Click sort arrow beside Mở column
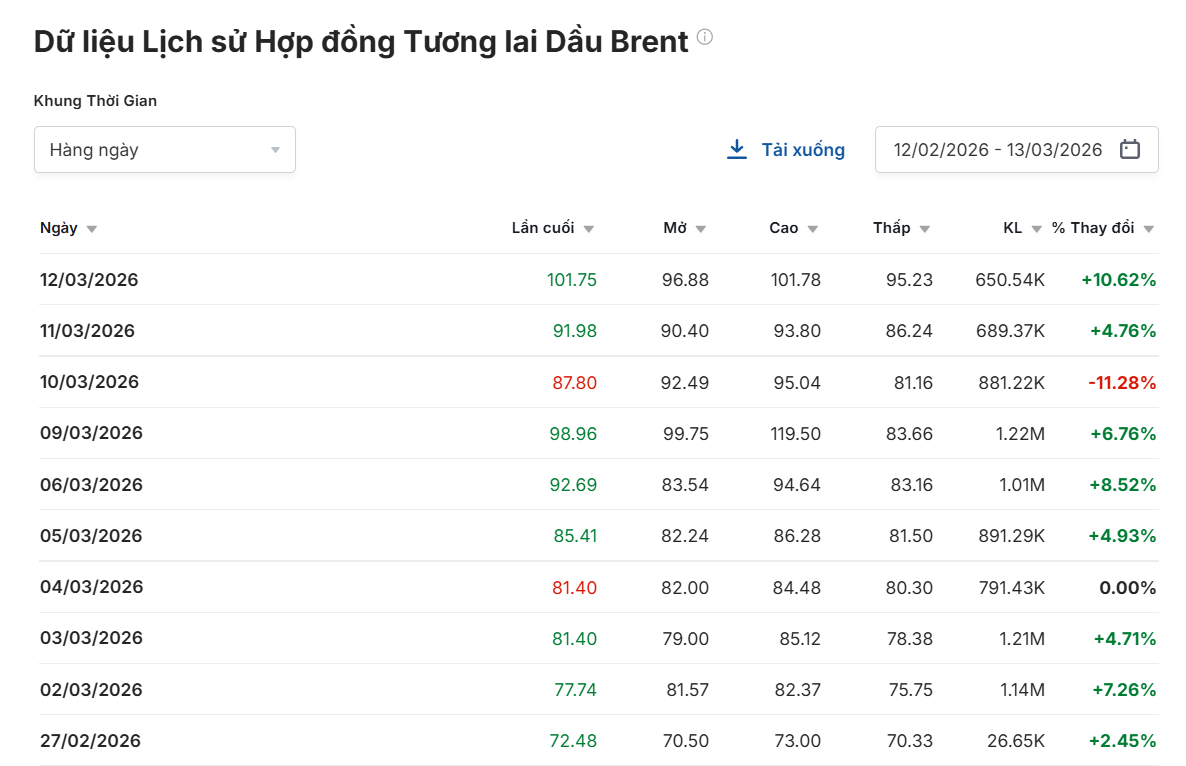 tap(701, 229)
